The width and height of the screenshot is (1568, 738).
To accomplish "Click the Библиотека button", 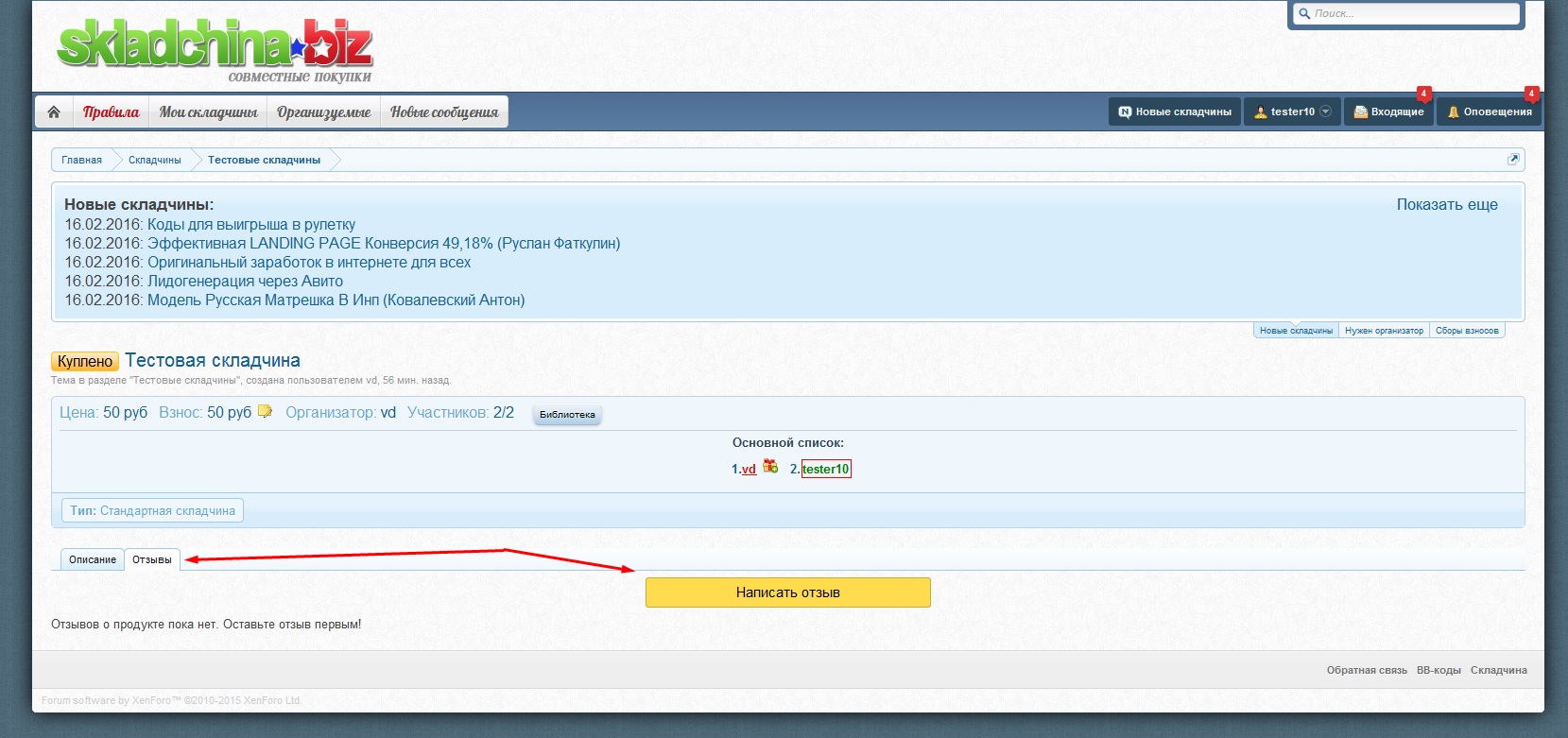I will (x=567, y=415).
